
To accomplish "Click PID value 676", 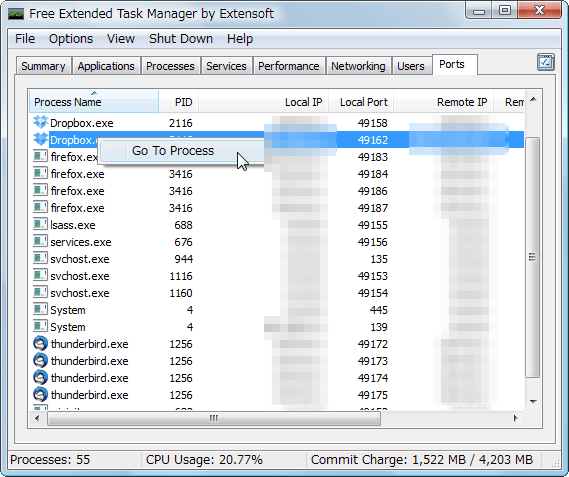I will tap(183, 242).
